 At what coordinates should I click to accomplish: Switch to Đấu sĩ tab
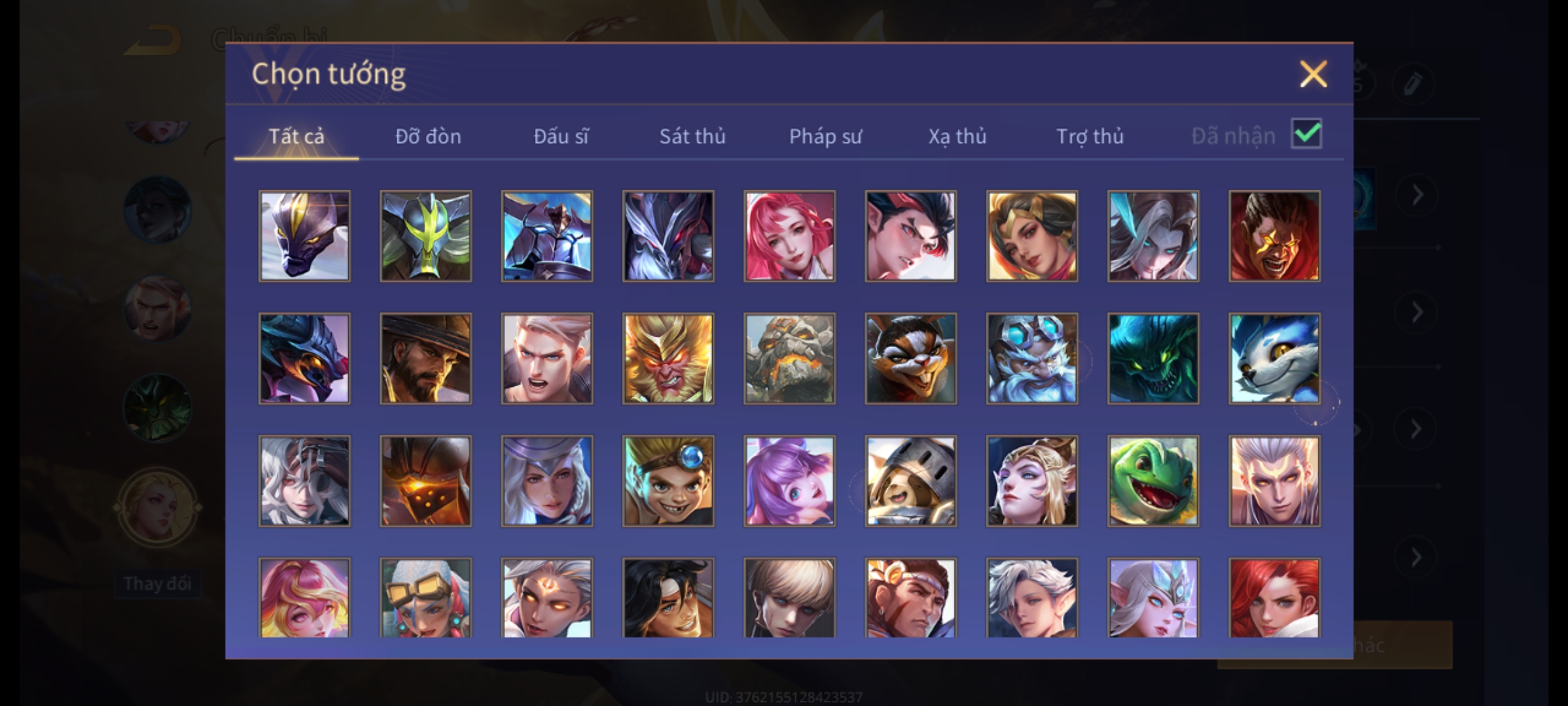pyautogui.click(x=561, y=136)
